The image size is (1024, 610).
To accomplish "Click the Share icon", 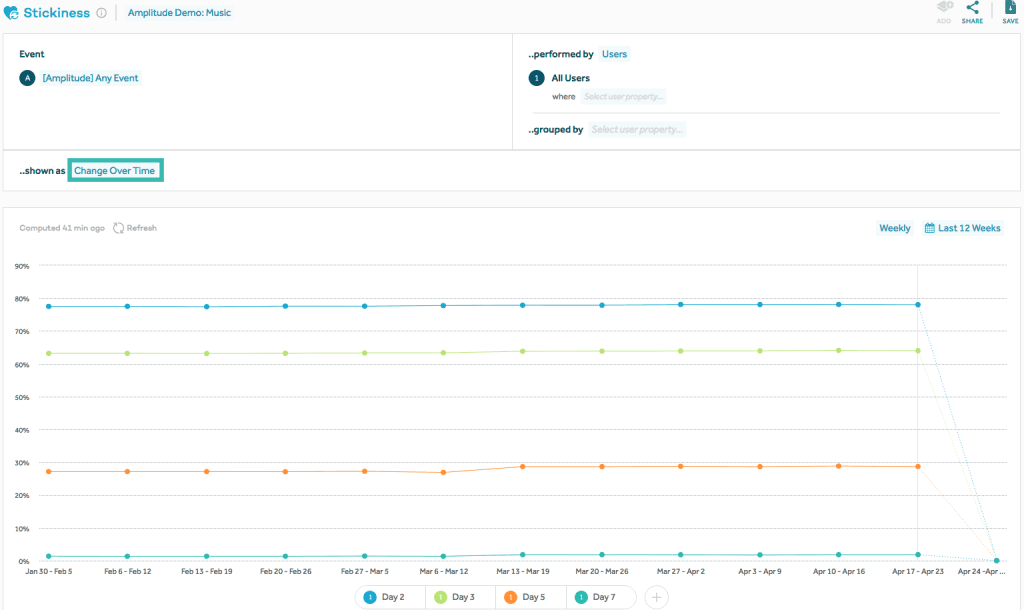I will (972, 8).
